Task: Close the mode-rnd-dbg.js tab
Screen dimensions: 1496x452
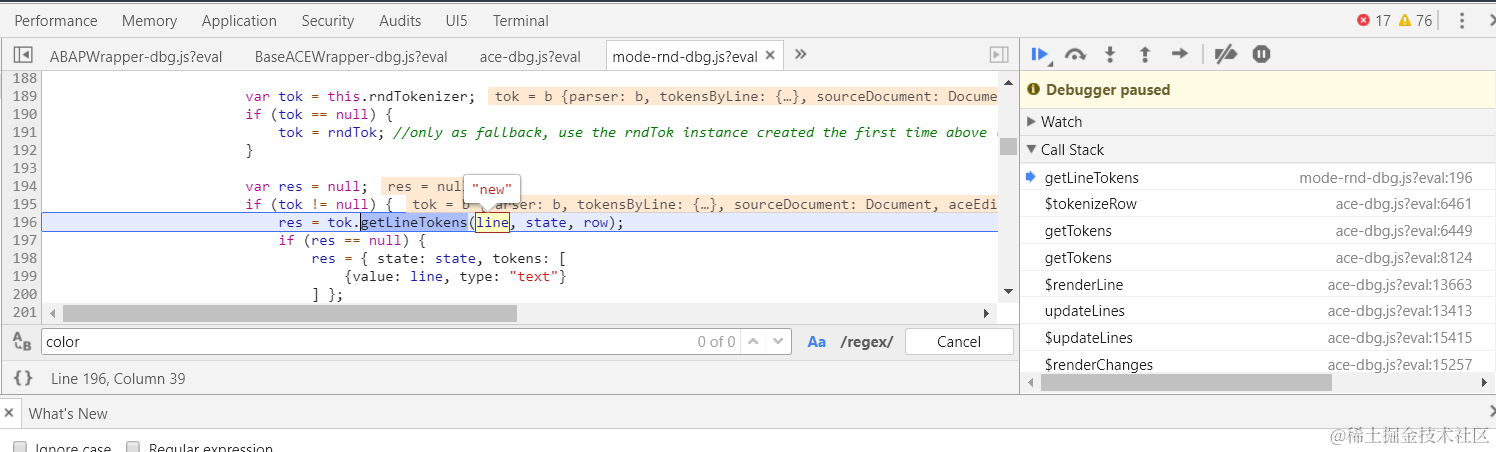Action: [770, 56]
